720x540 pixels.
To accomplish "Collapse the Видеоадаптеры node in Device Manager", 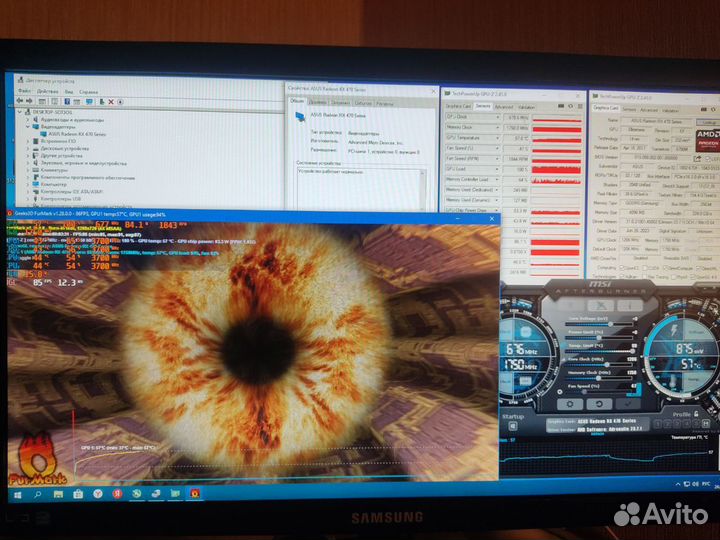I will [28, 127].
